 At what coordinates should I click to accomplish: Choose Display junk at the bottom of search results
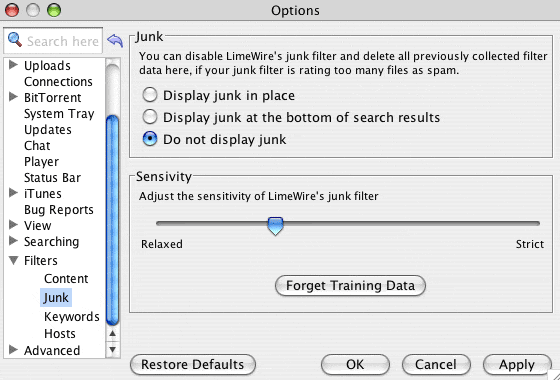pos(291,117)
